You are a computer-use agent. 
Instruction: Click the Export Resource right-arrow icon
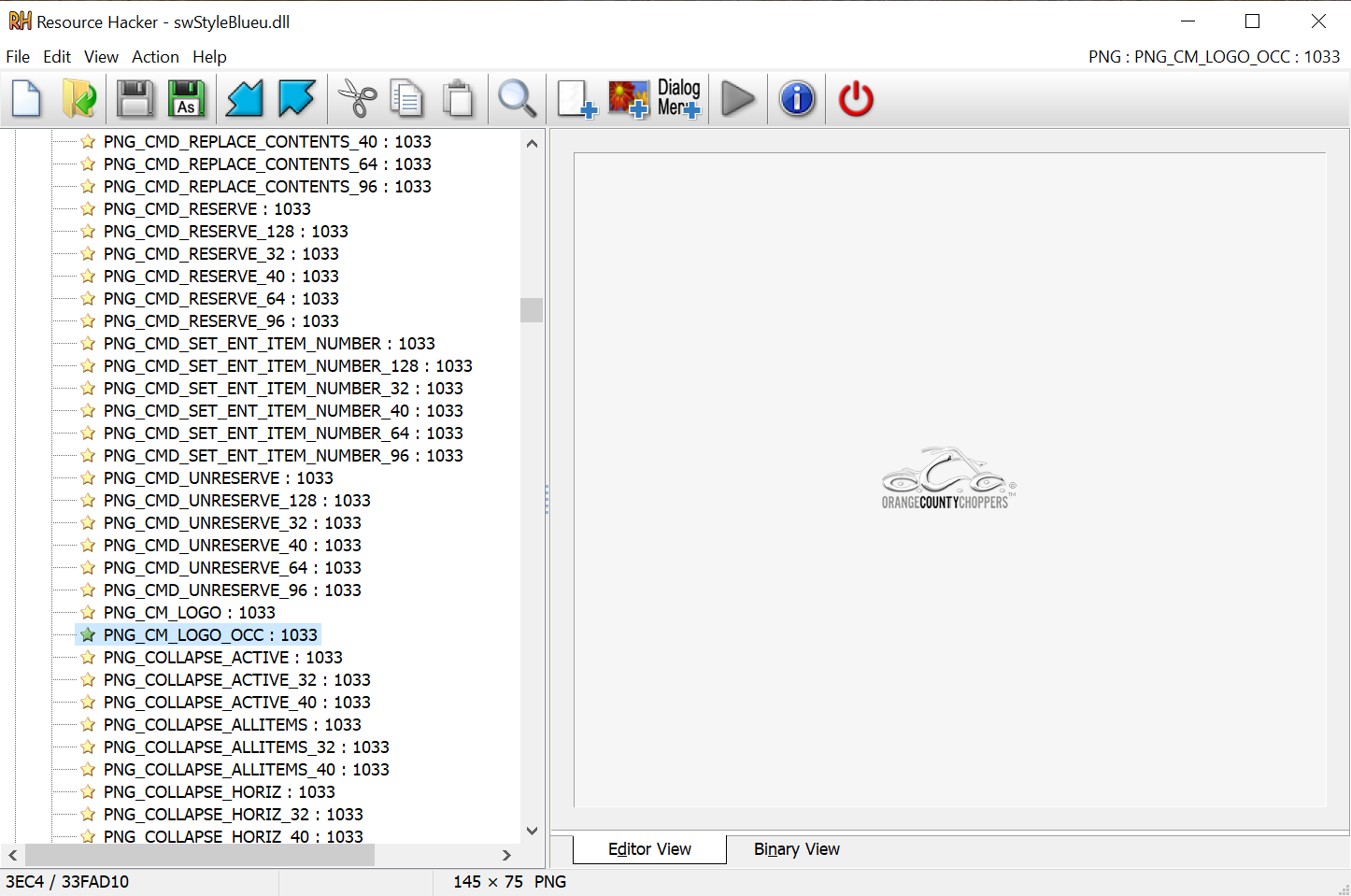(x=297, y=98)
